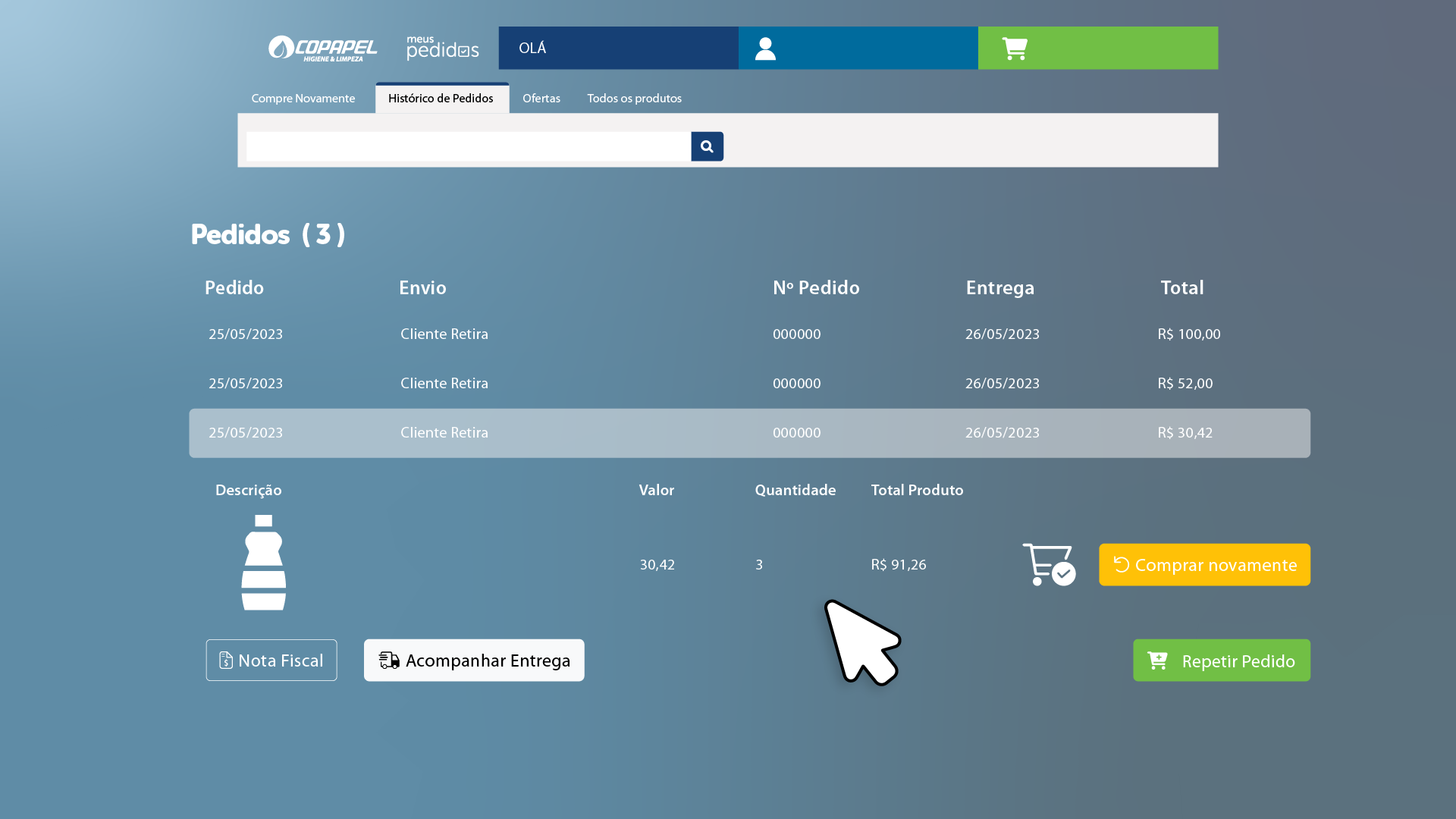The image size is (1456, 819).
Task: Expand the order totaling R$ 52,00
Action: click(748, 384)
